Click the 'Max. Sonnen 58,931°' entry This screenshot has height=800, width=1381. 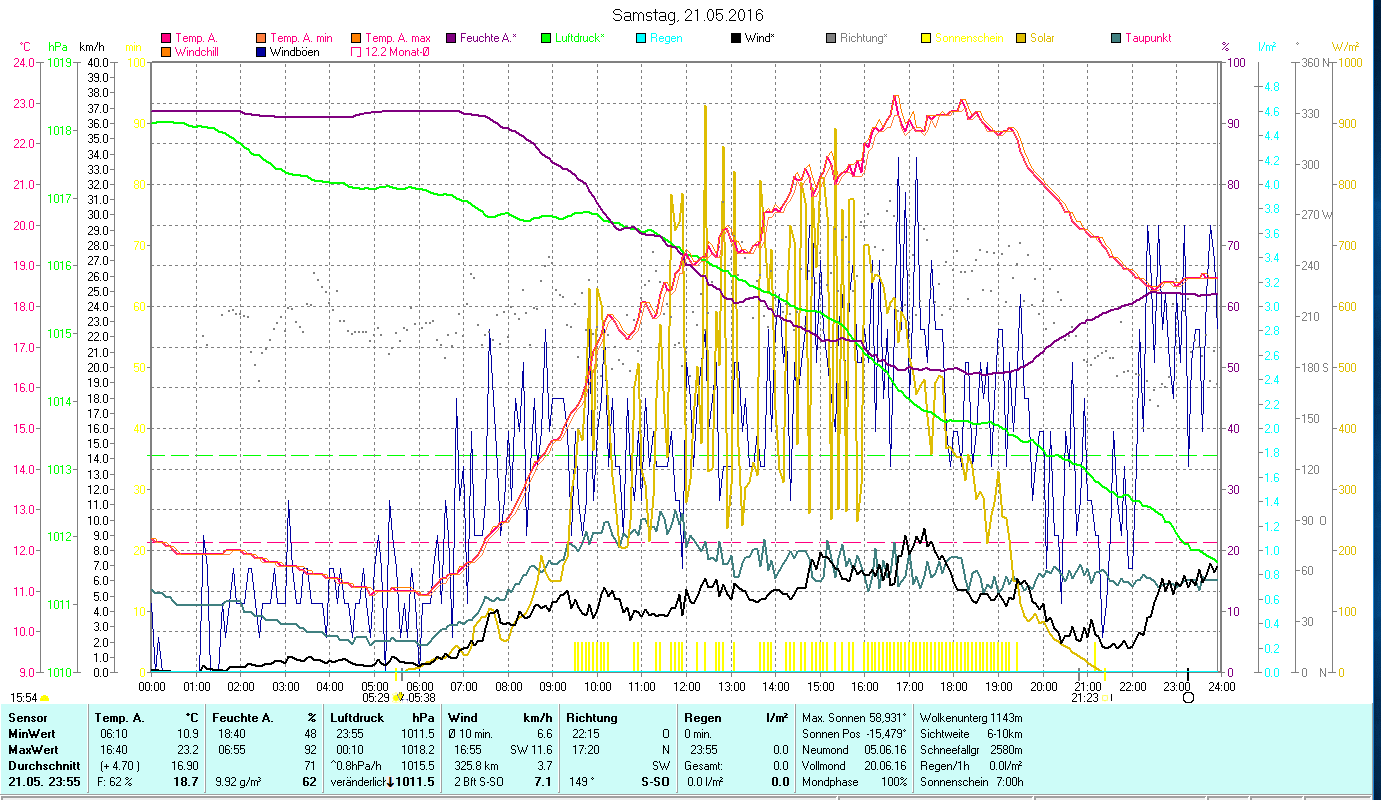coord(855,718)
